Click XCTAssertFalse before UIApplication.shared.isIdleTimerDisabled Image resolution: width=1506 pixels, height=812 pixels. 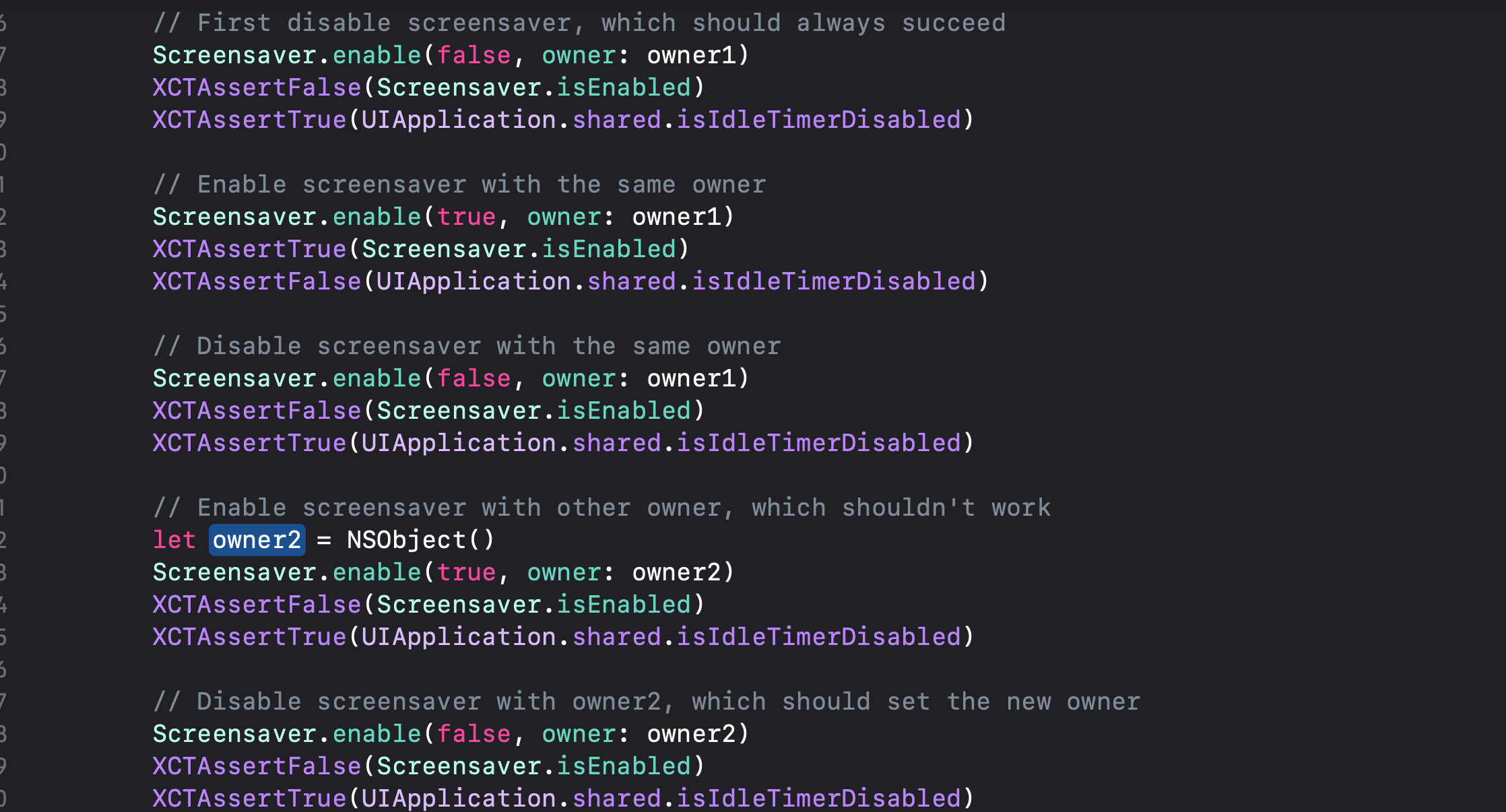tap(257, 281)
